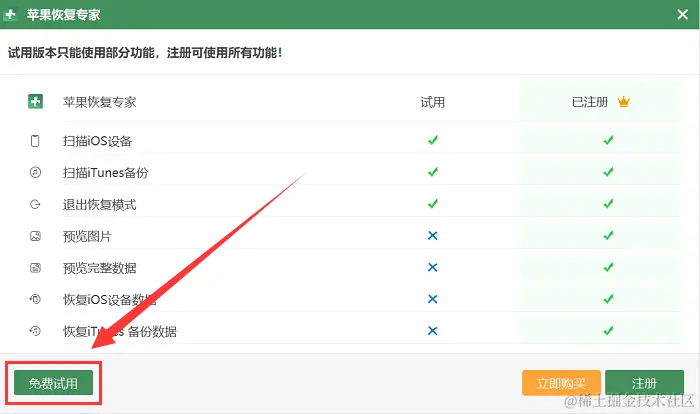Click the registered checkmark for 扫描iOS设备
Screen dimensions: 700x414
[608, 140]
